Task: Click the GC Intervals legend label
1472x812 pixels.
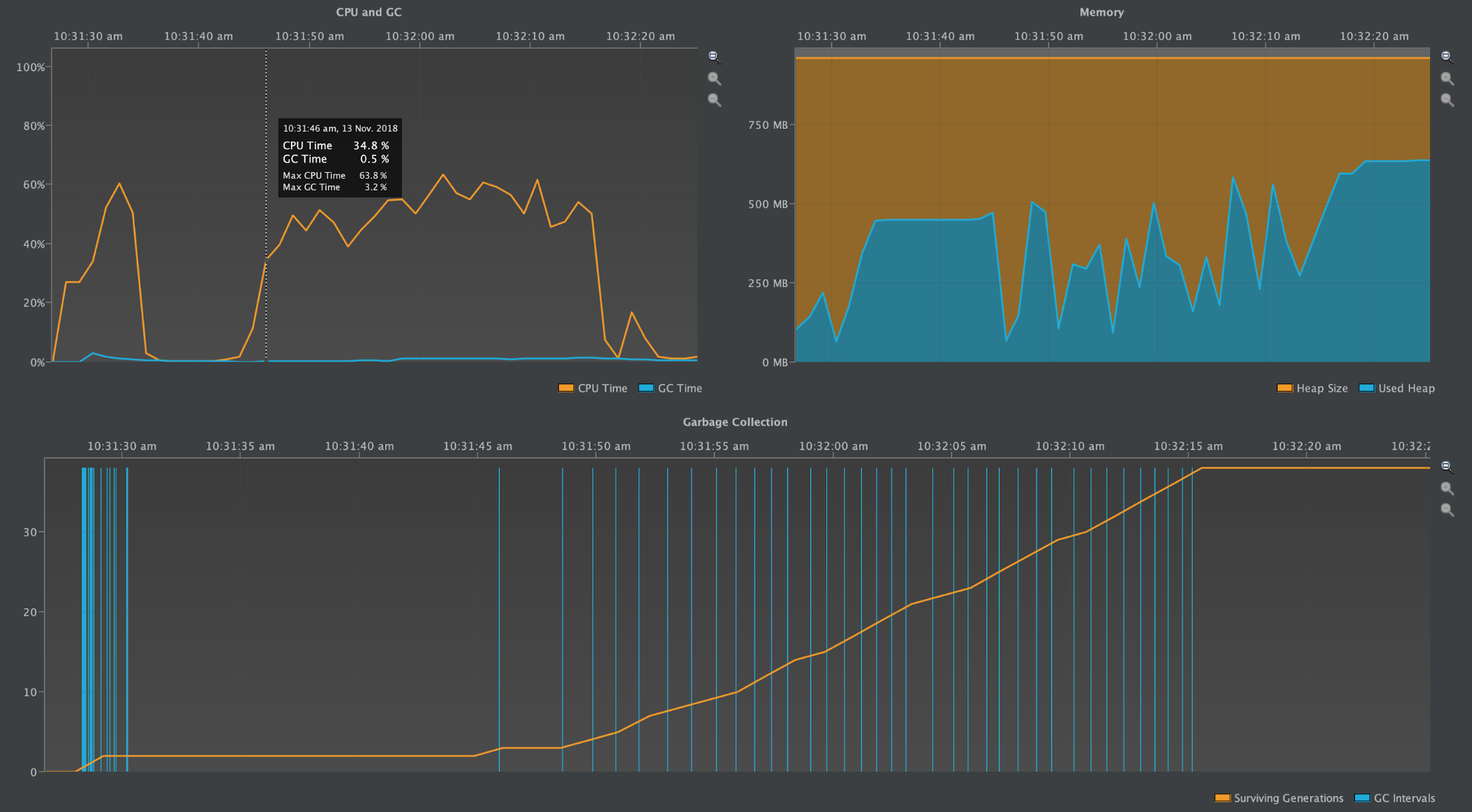Action: click(x=1404, y=798)
